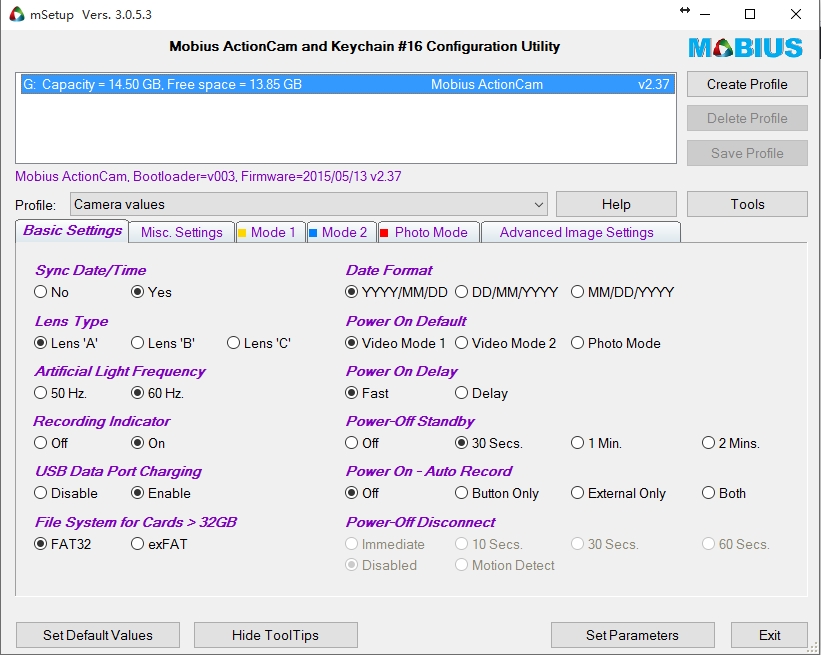Set Sync Date/Time to No

point(51,292)
